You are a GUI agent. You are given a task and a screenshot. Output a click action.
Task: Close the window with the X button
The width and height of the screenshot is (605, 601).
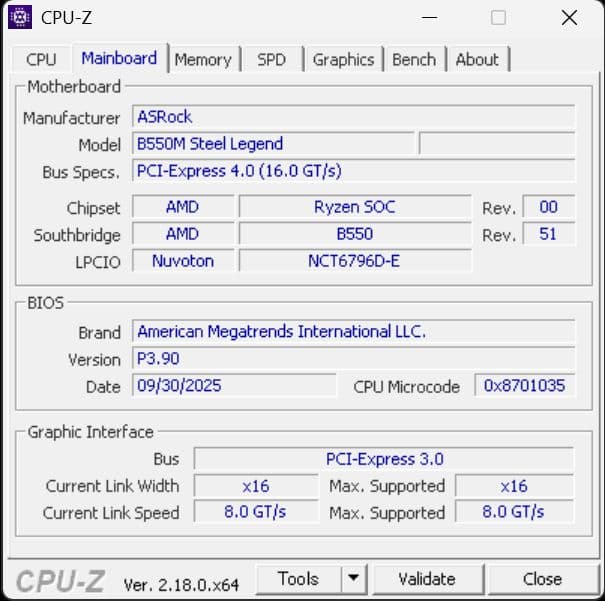tap(570, 17)
